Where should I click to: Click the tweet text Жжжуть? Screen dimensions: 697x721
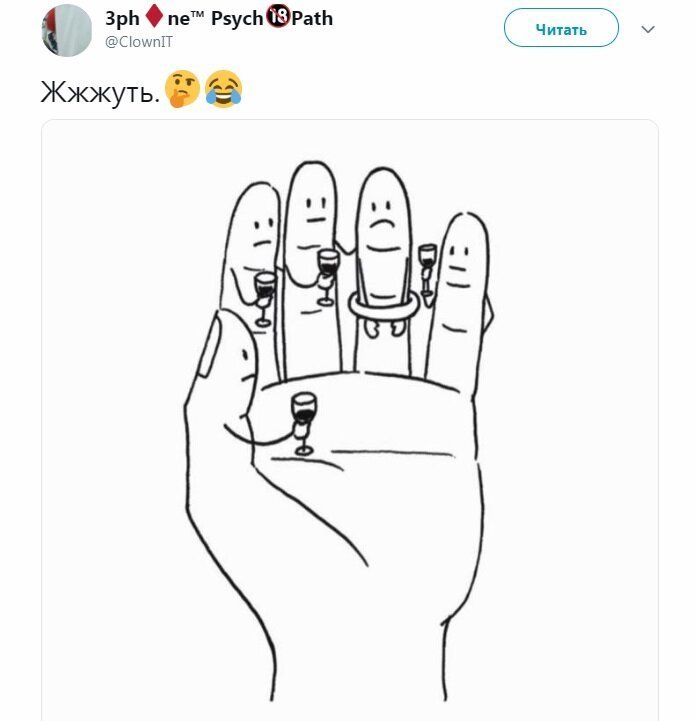tap(100, 92)
